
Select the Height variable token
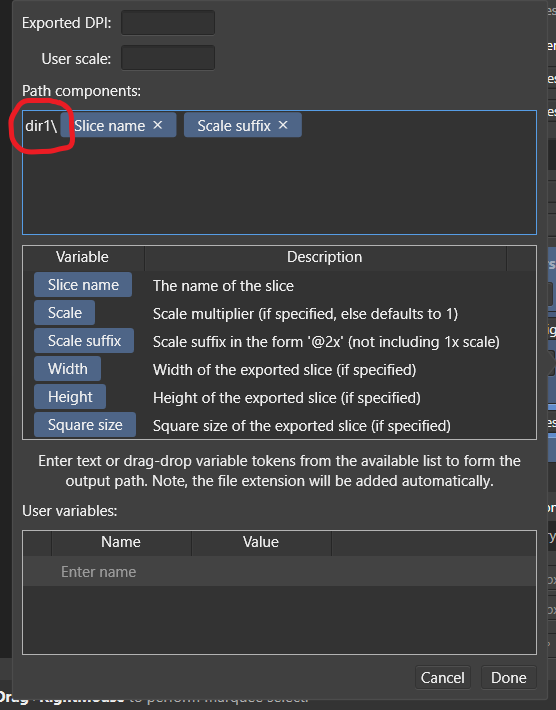coord(70,397)
